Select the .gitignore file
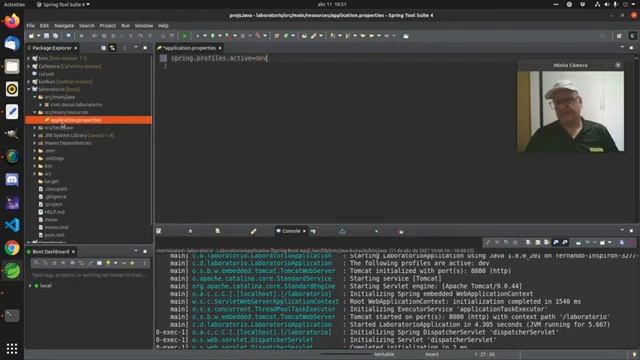The height and width of the screenshot is (360, 640). coord(56,197)
